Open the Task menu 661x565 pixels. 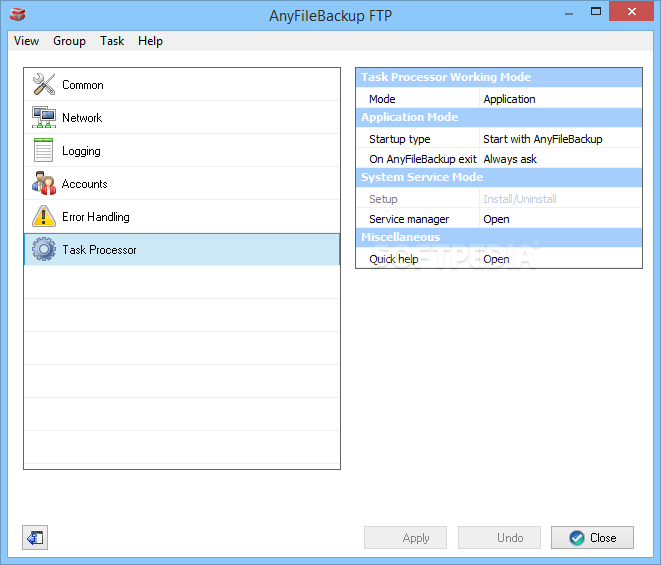point(112,41)
